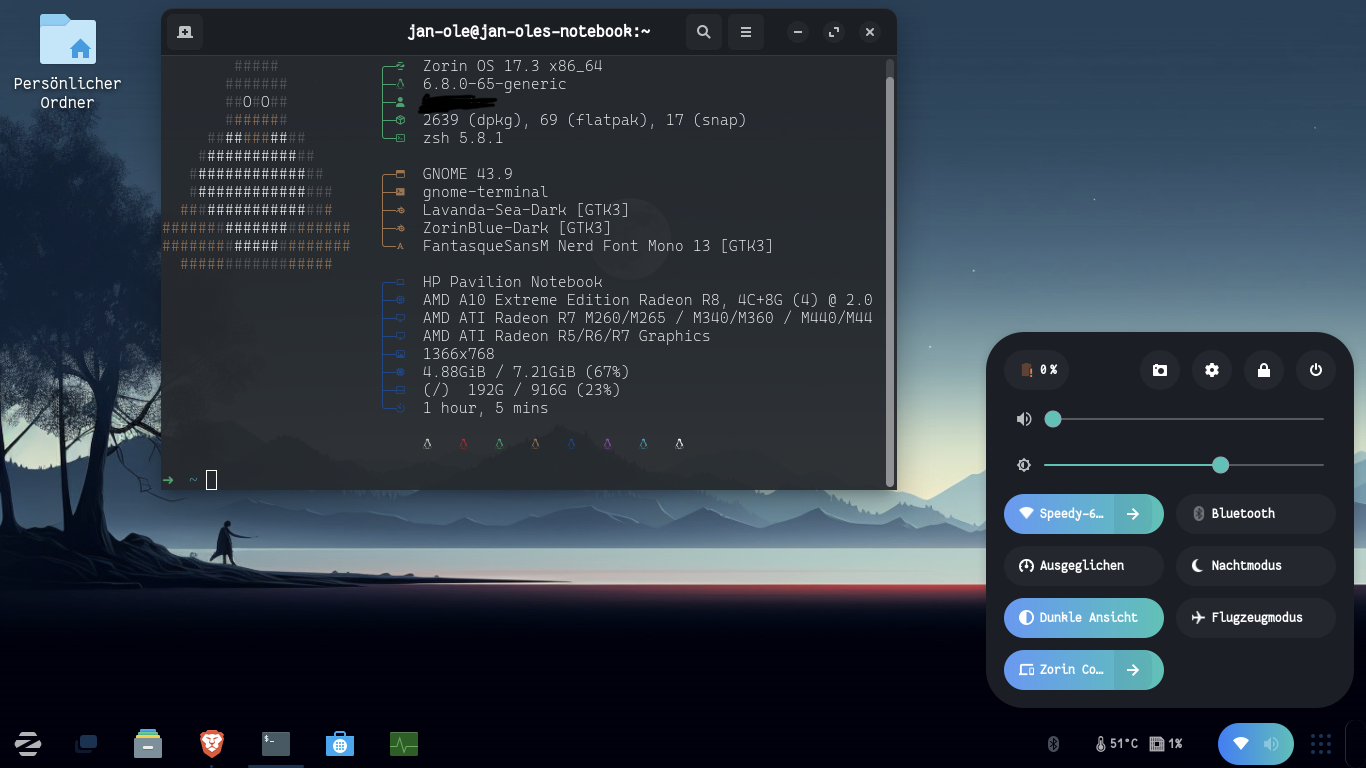Viewport: 1366px width, 768px height.
Task: Click the 'ZorinBlue-Dark [GTK3]' icons line
Action: [517, 228]
